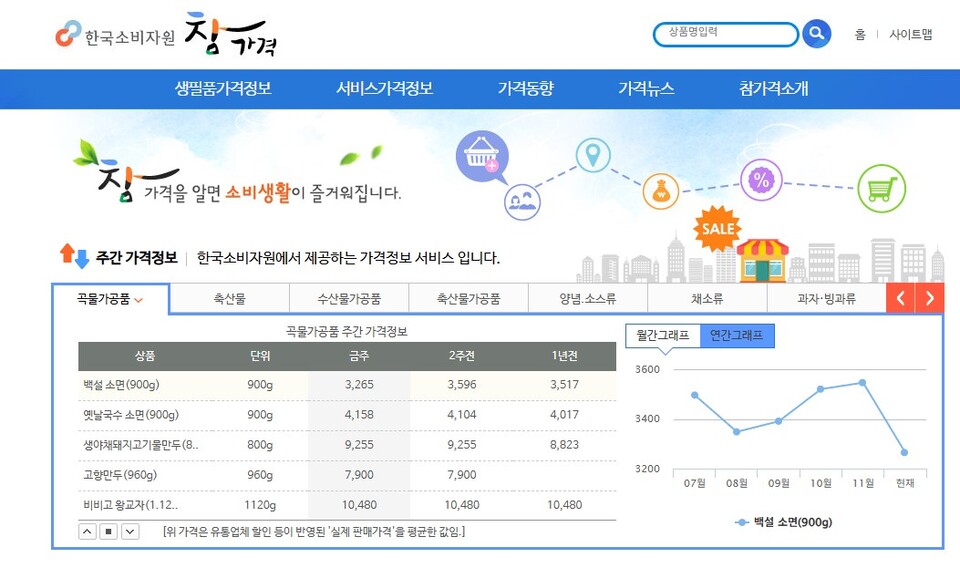960x568 pixels.
Task: Click the location pin circle icon
Action: [593, 154]
